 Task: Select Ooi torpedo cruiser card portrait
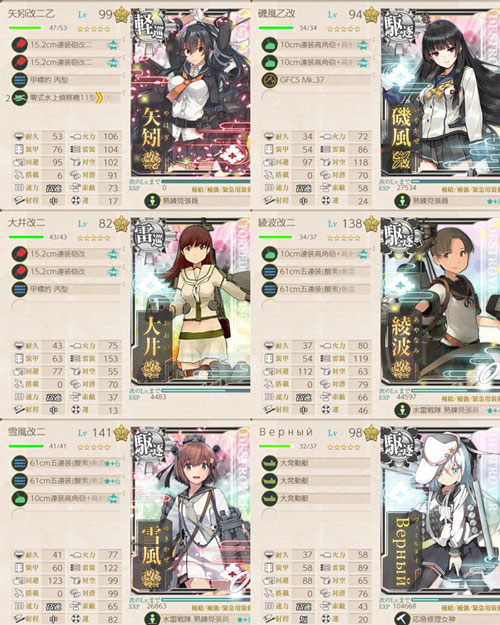[191, 302]
